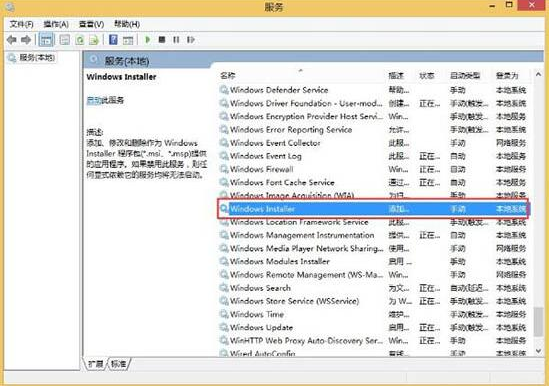Select Windows Time service
Viewport: 549px width, 386px height.
(x=373, y=314)
